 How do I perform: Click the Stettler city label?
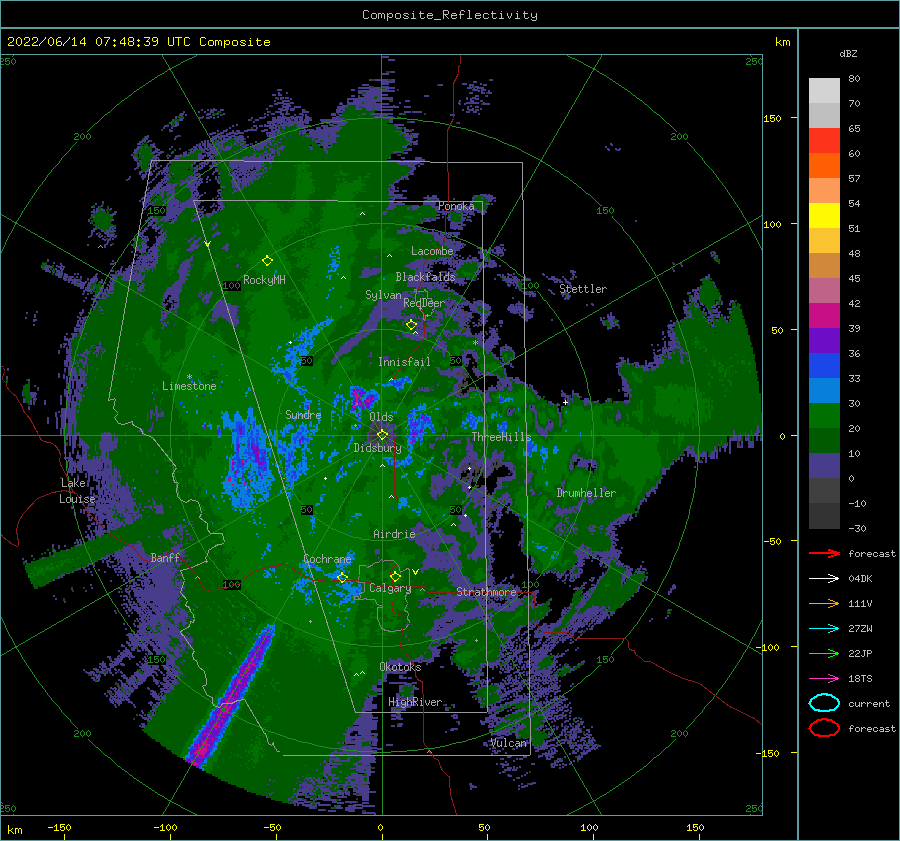(583, 289)
